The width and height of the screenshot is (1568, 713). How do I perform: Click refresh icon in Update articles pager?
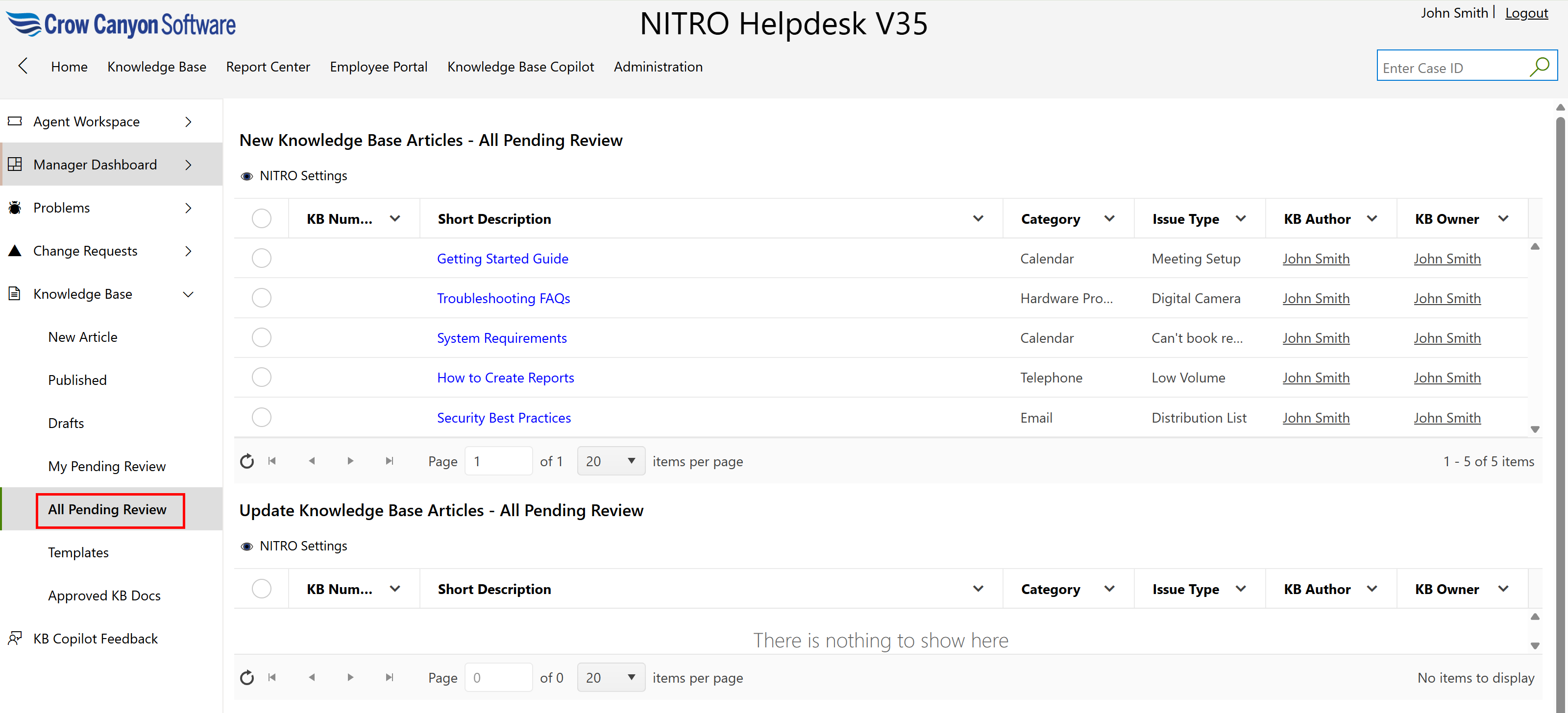246,678
